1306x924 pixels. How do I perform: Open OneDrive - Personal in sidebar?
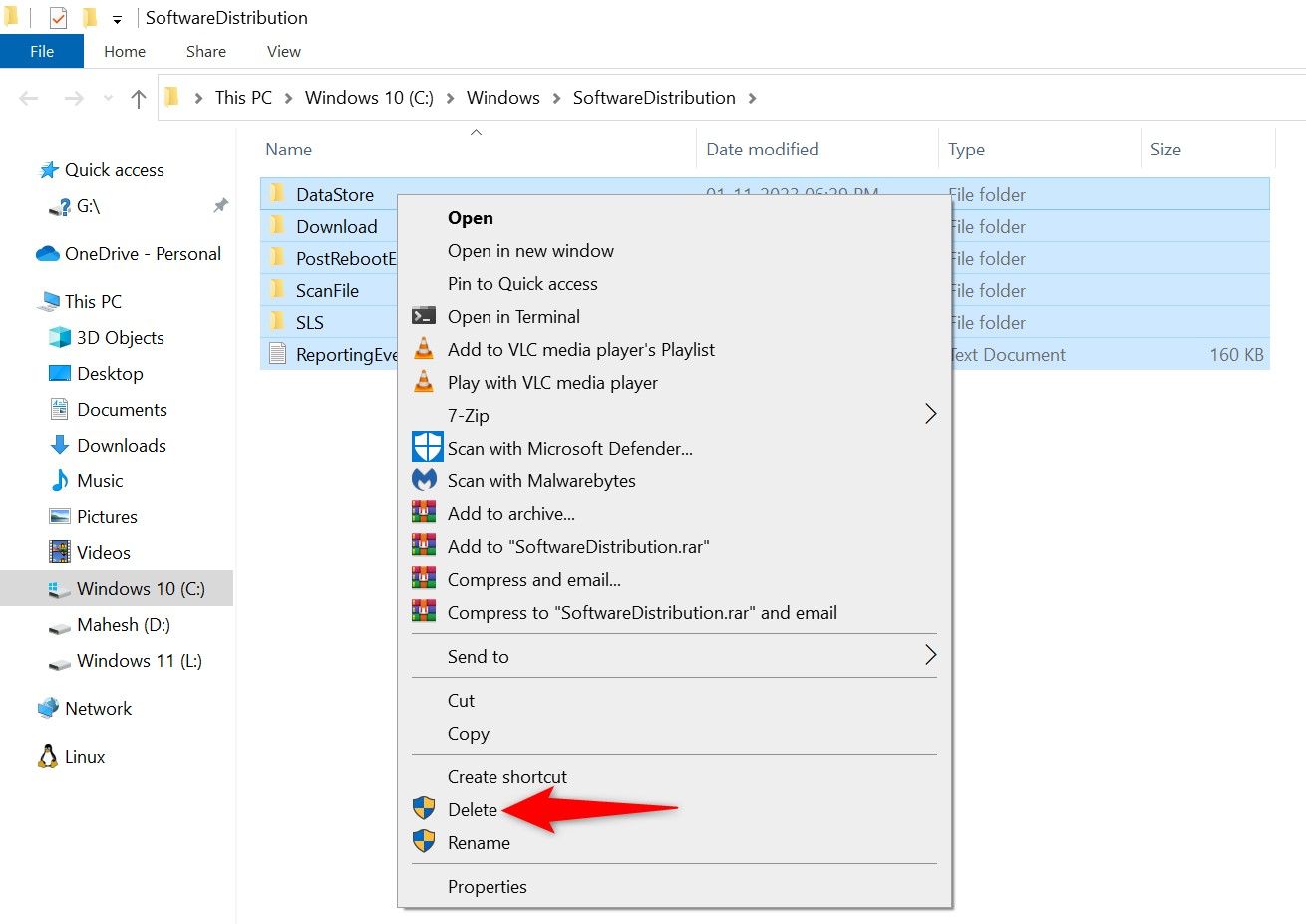coord(143,254)
